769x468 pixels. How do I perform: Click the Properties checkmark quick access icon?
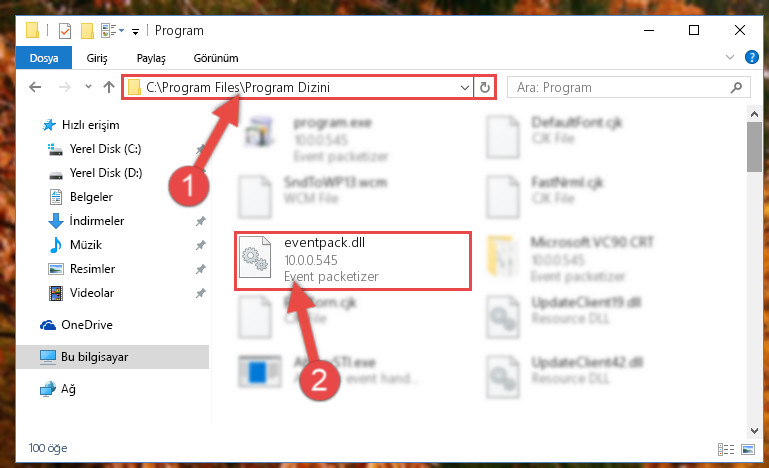click(x=65, y=31)
